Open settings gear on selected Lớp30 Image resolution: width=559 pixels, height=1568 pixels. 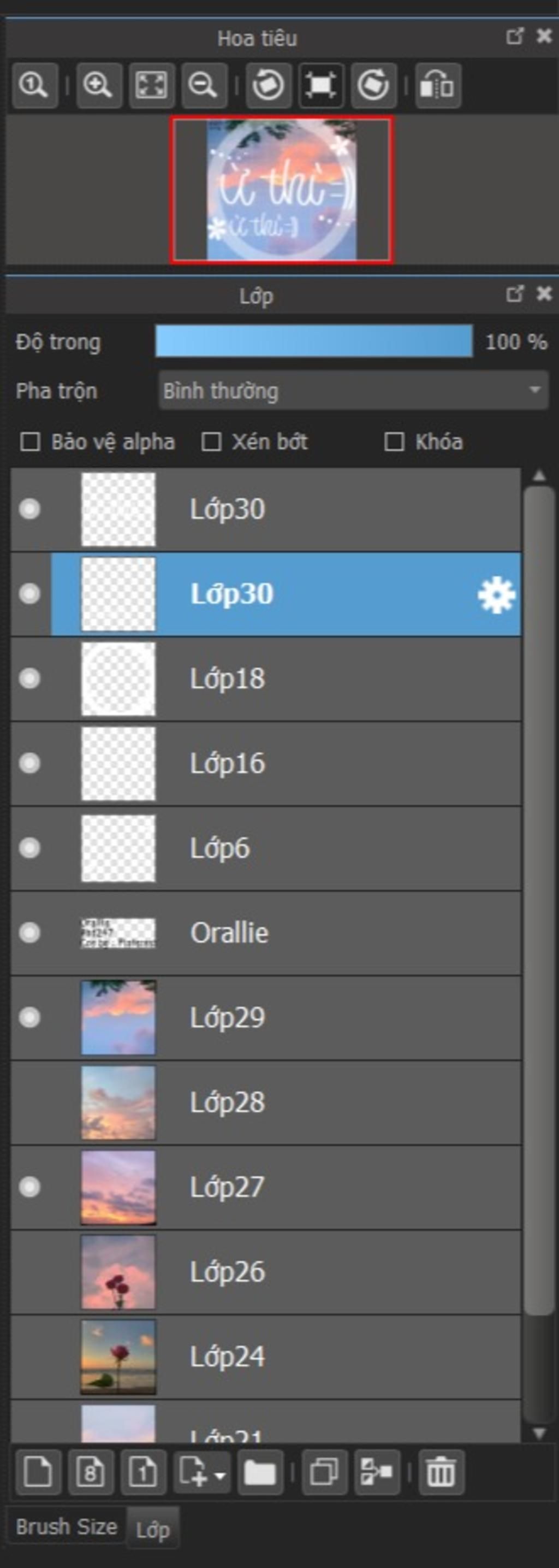(x=496, y=595)
